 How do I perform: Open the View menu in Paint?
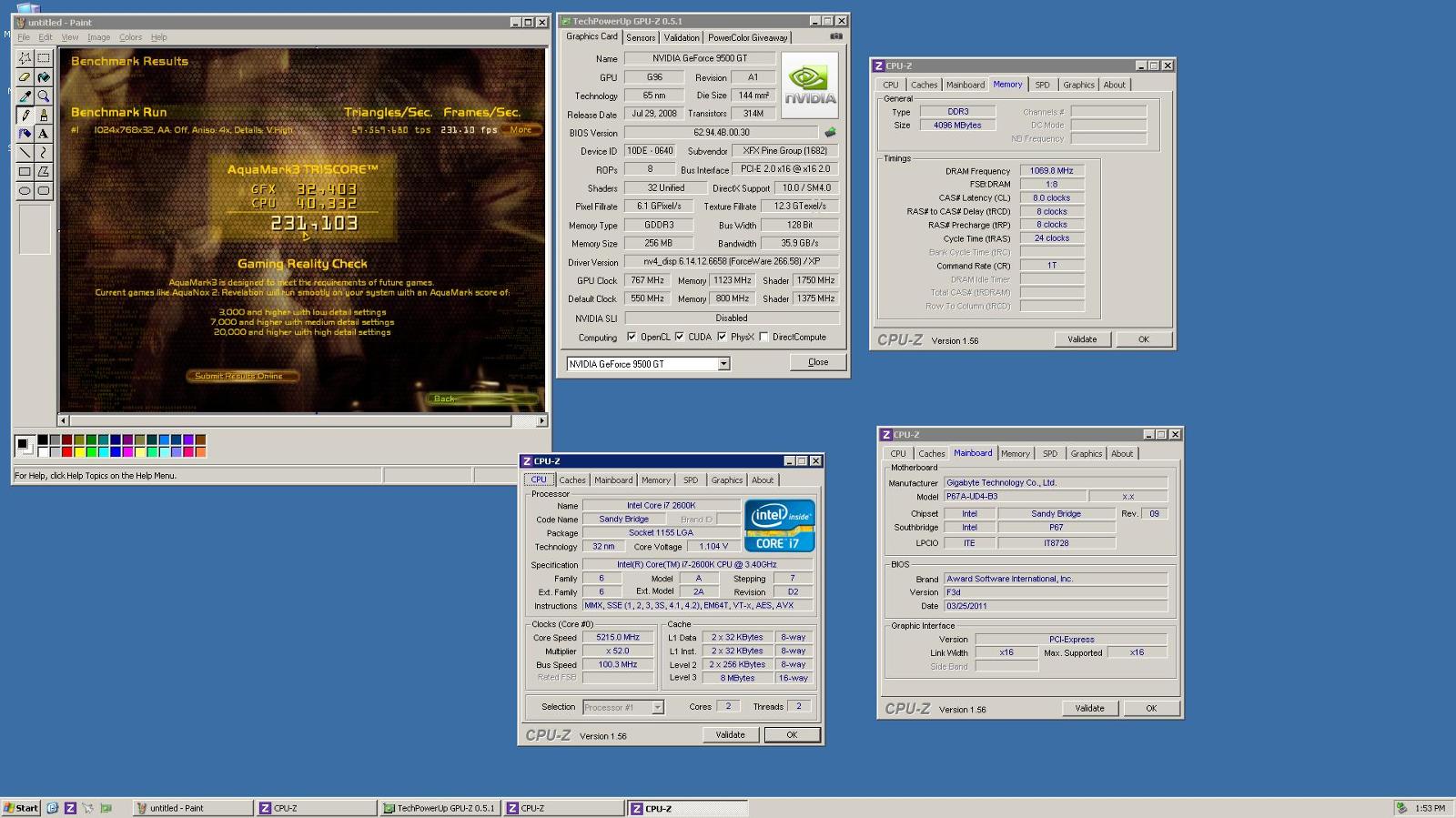click(70, 37)
